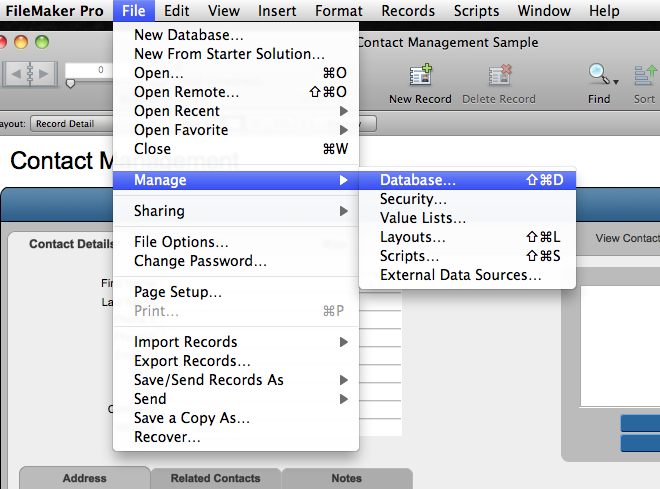Select Value Lists... in Manage submenu

pyautogui.click(x=467, y=218)
